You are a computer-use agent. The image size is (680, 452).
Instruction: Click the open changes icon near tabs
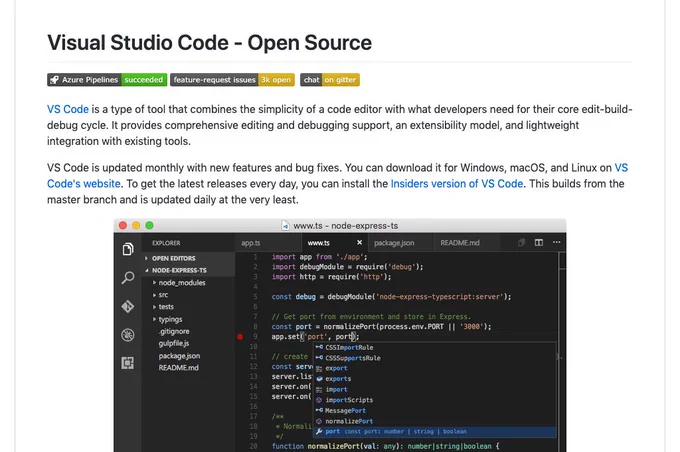coord(521,242)
